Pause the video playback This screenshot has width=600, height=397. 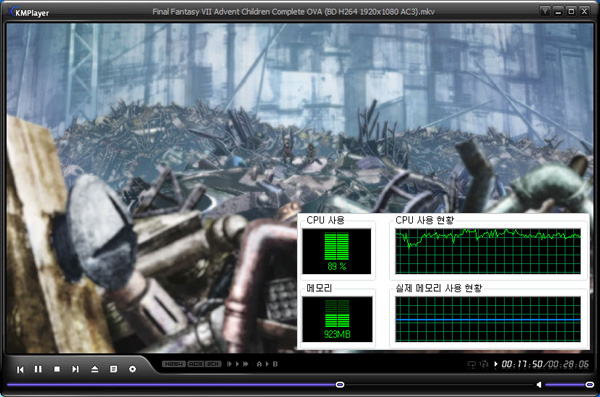(38, 369)
